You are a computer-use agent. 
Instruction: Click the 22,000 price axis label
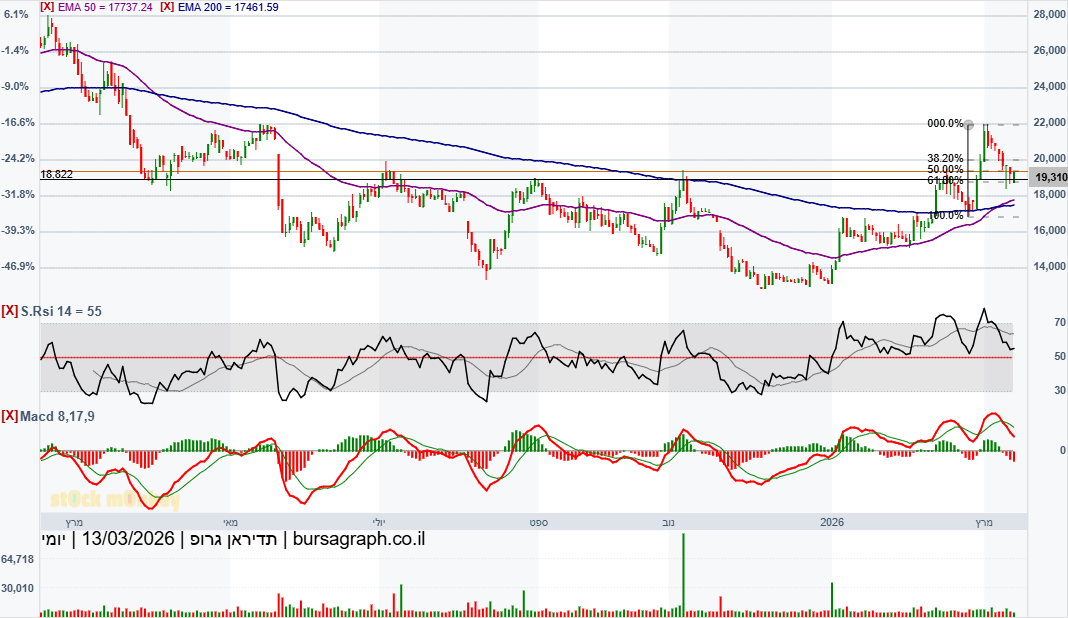(x=1050, y=123)
